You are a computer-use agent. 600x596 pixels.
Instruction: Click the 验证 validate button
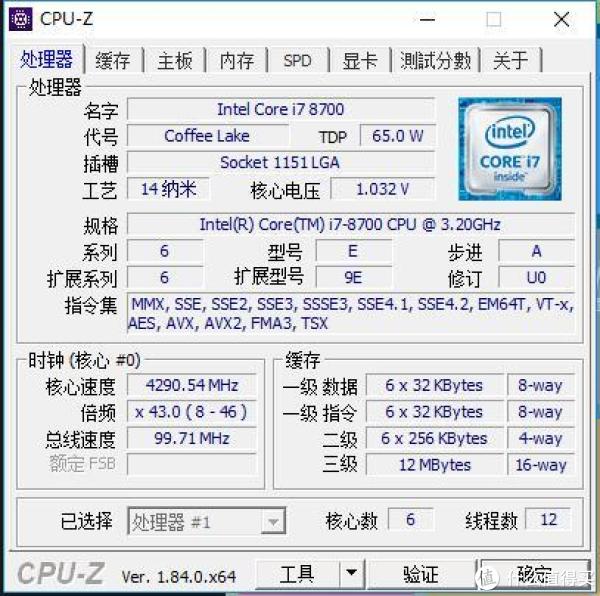421,574
